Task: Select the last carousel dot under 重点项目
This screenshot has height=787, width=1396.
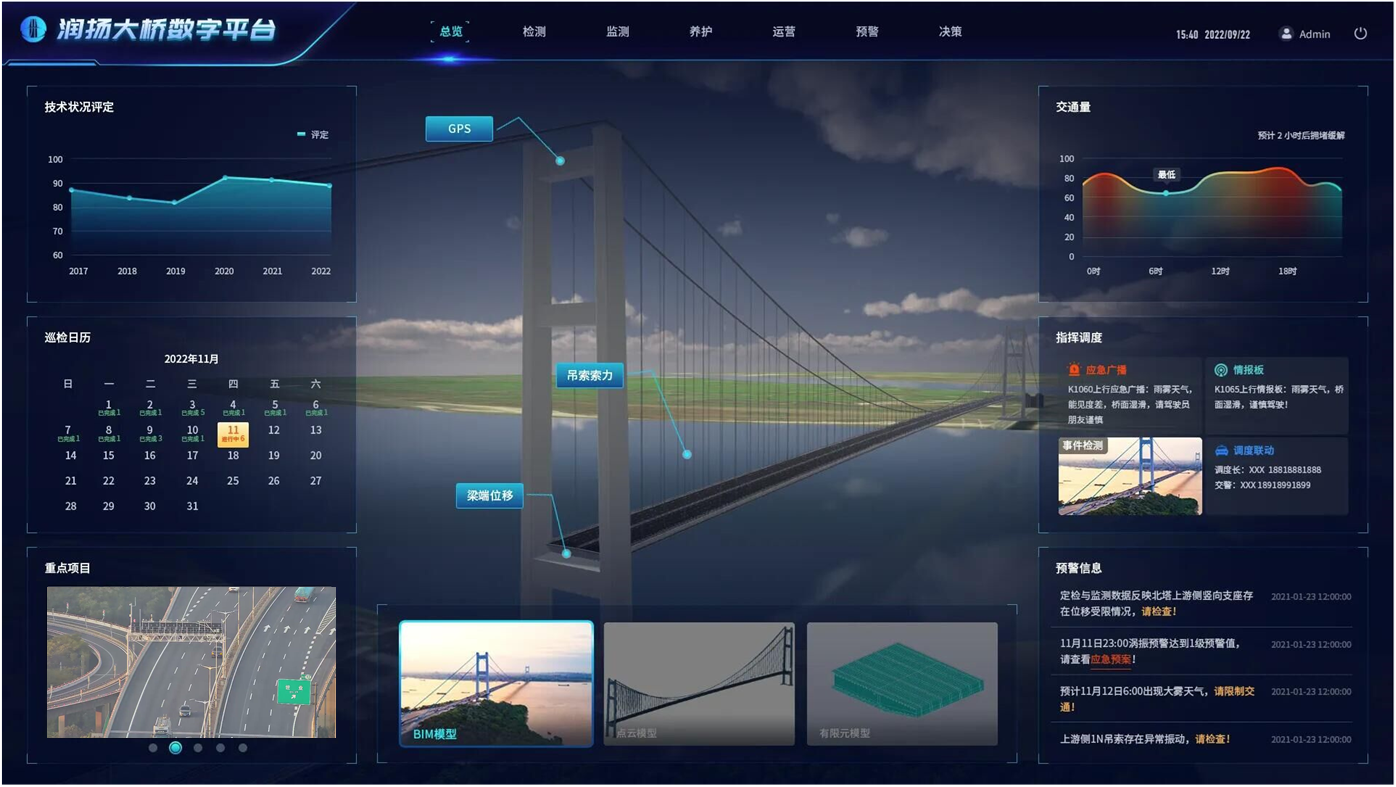Action: [x=243, y=748]
